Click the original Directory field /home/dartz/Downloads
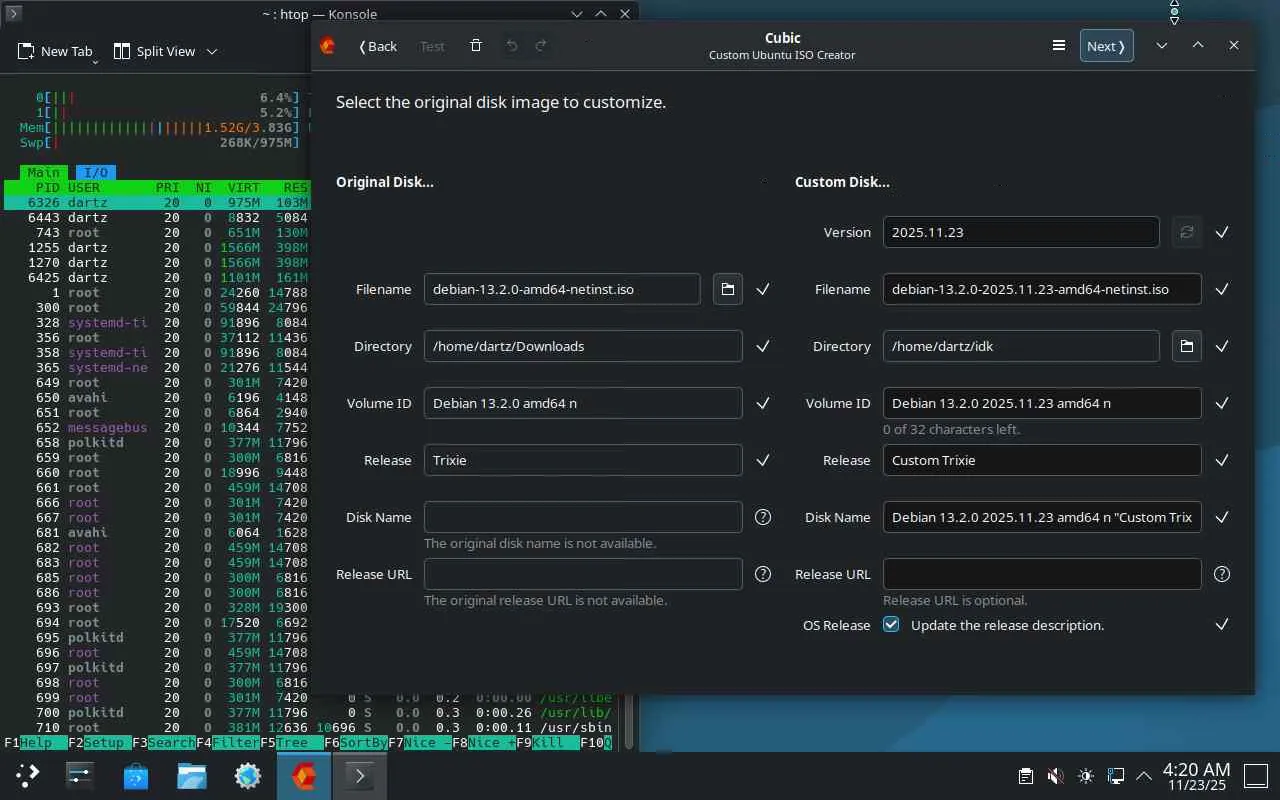The width and height of the screenshot is (1280, 800). pos(583,346)
